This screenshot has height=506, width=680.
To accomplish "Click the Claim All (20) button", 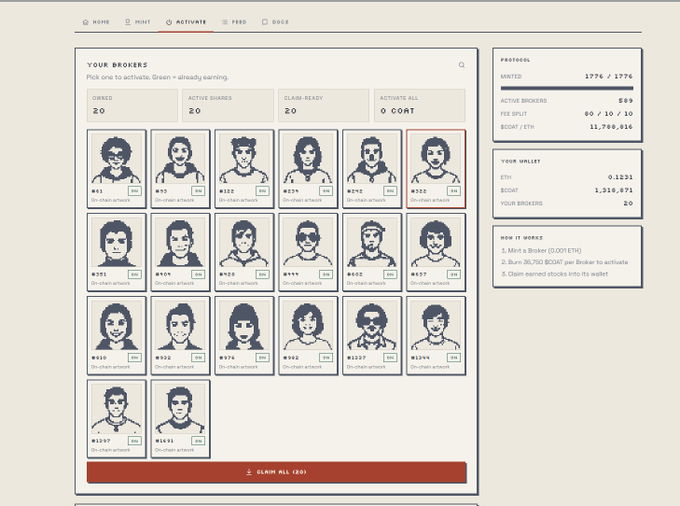I will tap(277, 472).
